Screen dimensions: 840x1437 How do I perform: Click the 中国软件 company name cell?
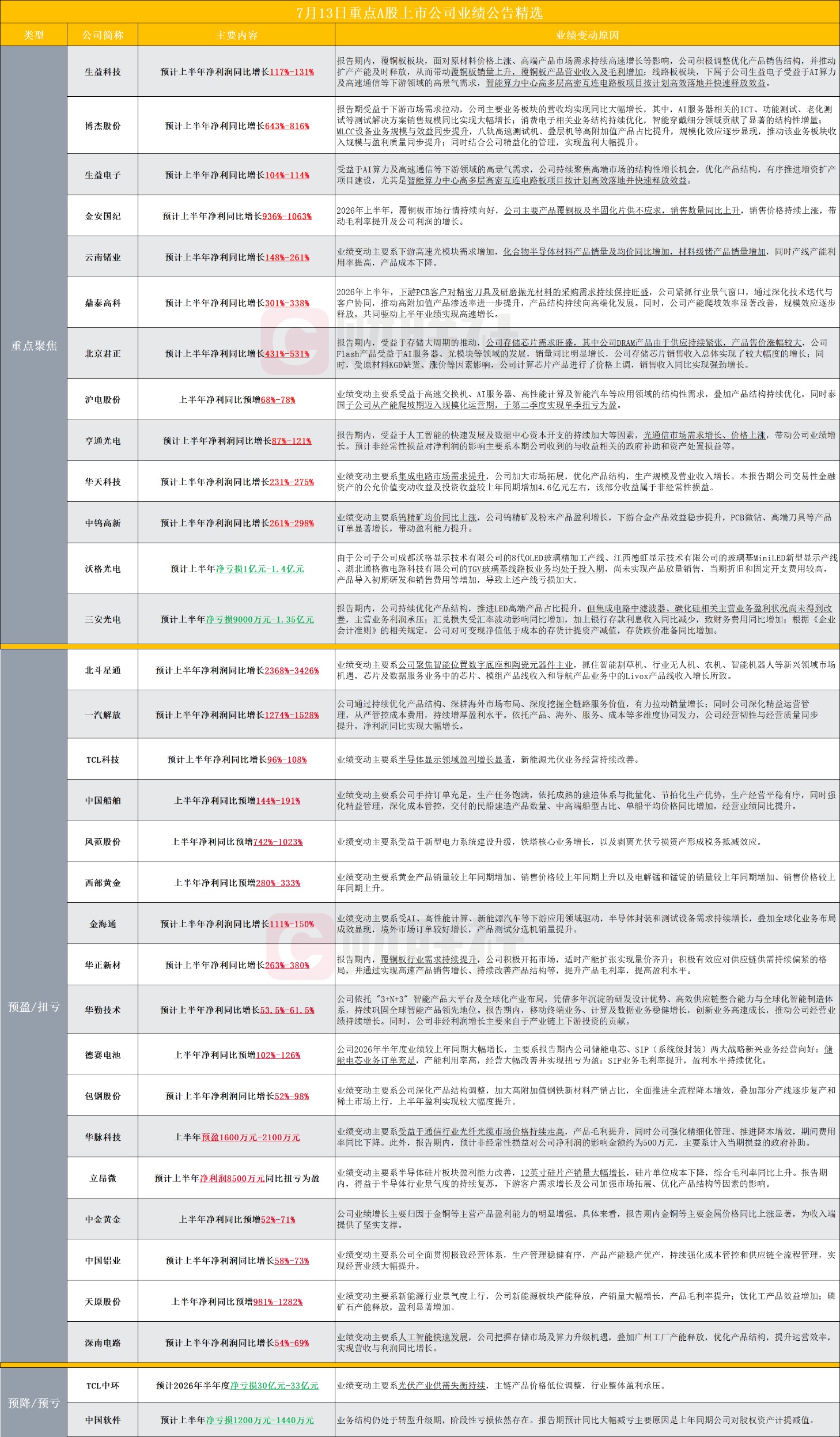tap(103, 1420)
